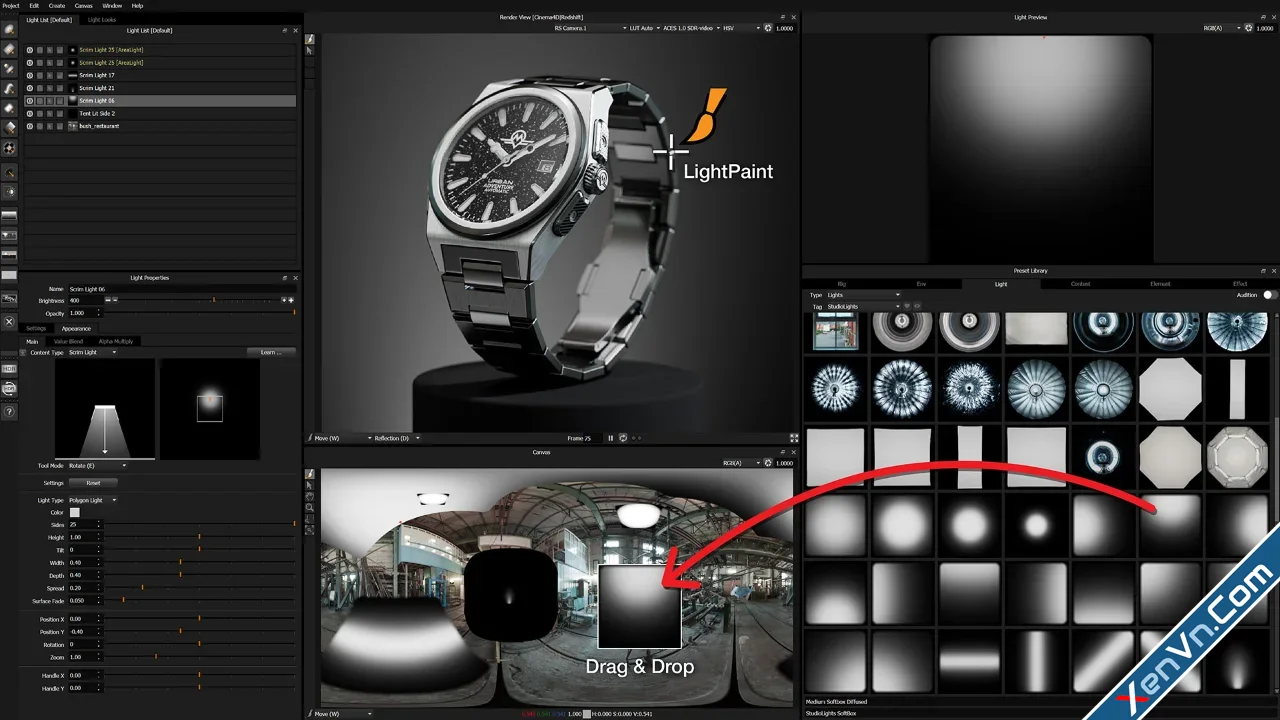Open the Project menu
Viewport: 1280px width, 720px height.
[10, 5]
